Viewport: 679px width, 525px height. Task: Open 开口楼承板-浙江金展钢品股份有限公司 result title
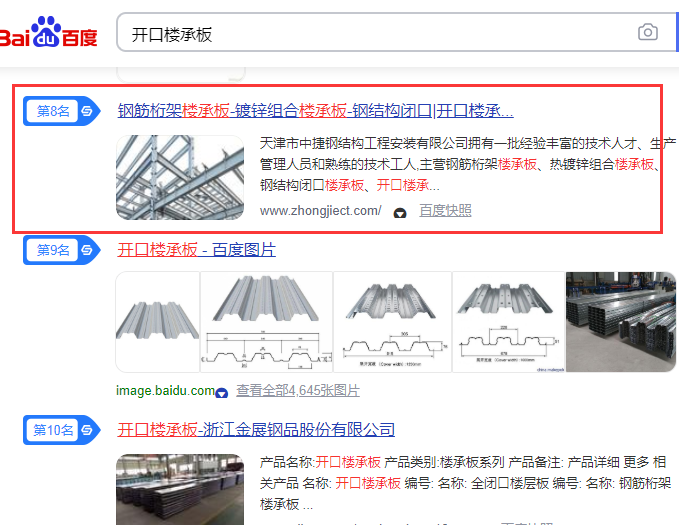point(256,430)
